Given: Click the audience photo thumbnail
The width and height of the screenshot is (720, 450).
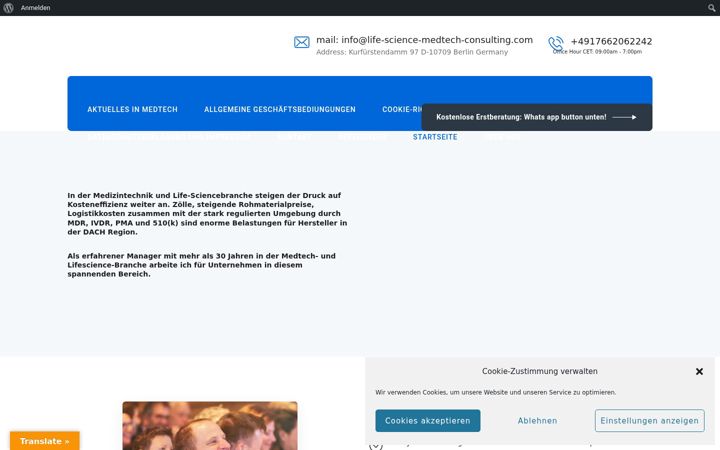Looking at the screenshot, I should [210, 426].
